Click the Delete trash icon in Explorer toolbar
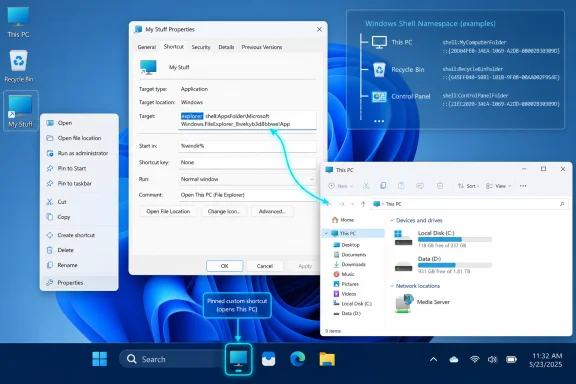576x384 pixels. click(x=440, y=186)
